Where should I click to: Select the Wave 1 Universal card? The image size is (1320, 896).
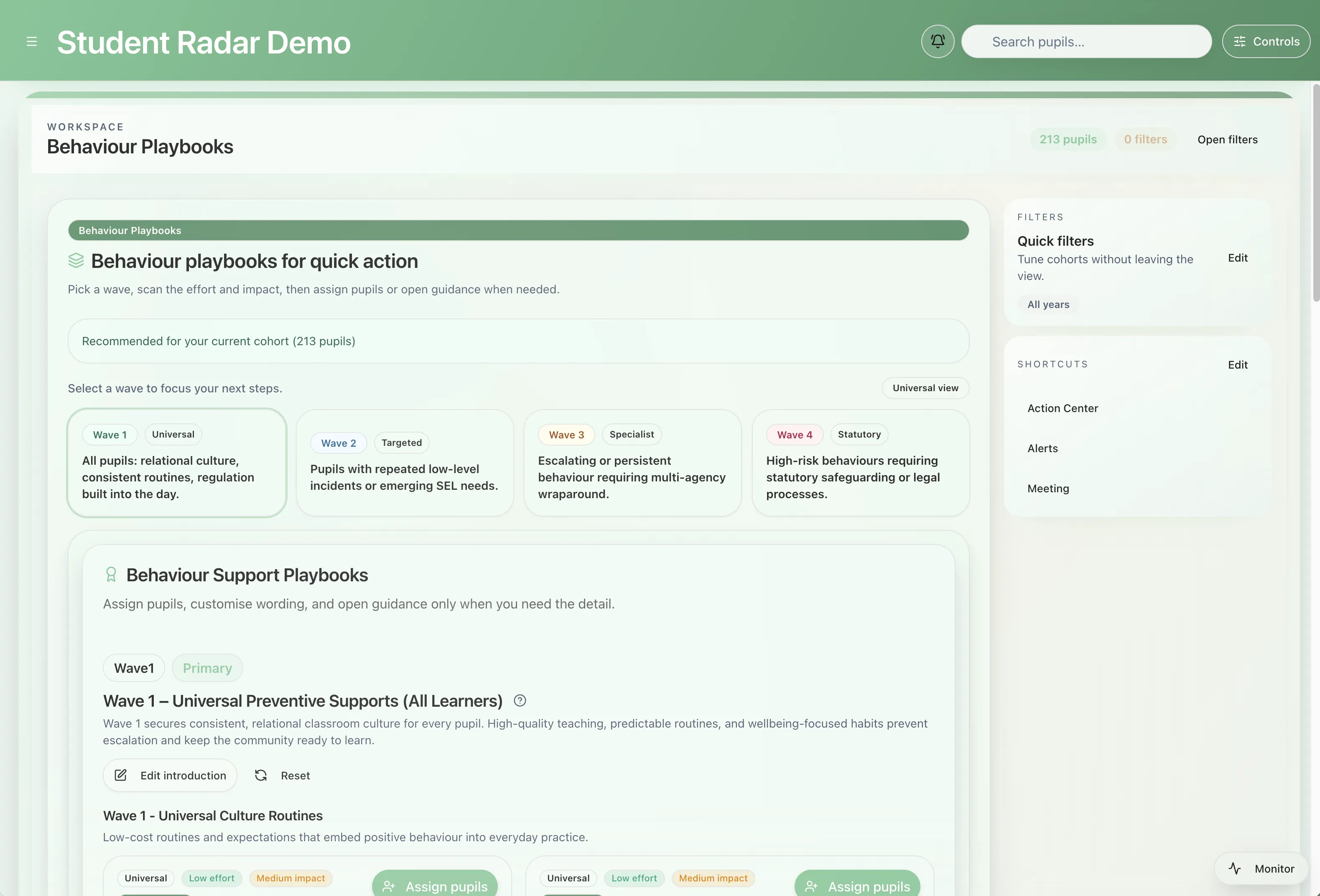177,463
